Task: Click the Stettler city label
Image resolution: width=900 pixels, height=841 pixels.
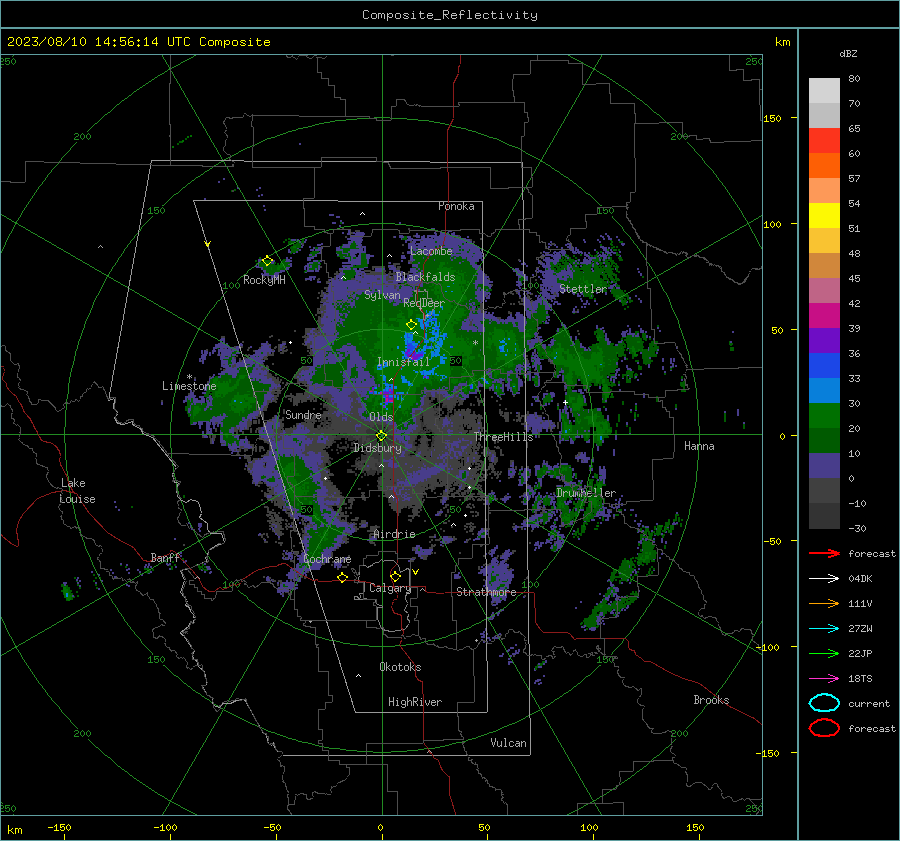Action: 583,289
